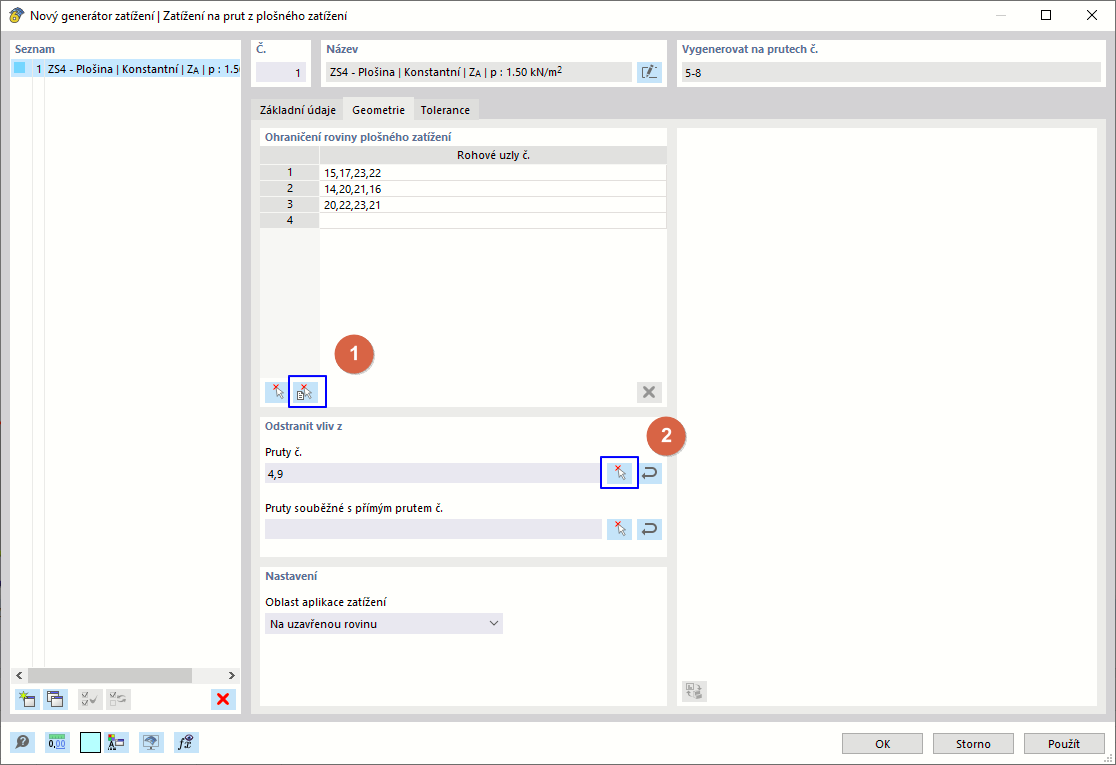The image size is (1116, 765).
Task: Switch to Základní údaje tab
Action: coord(298,110)
